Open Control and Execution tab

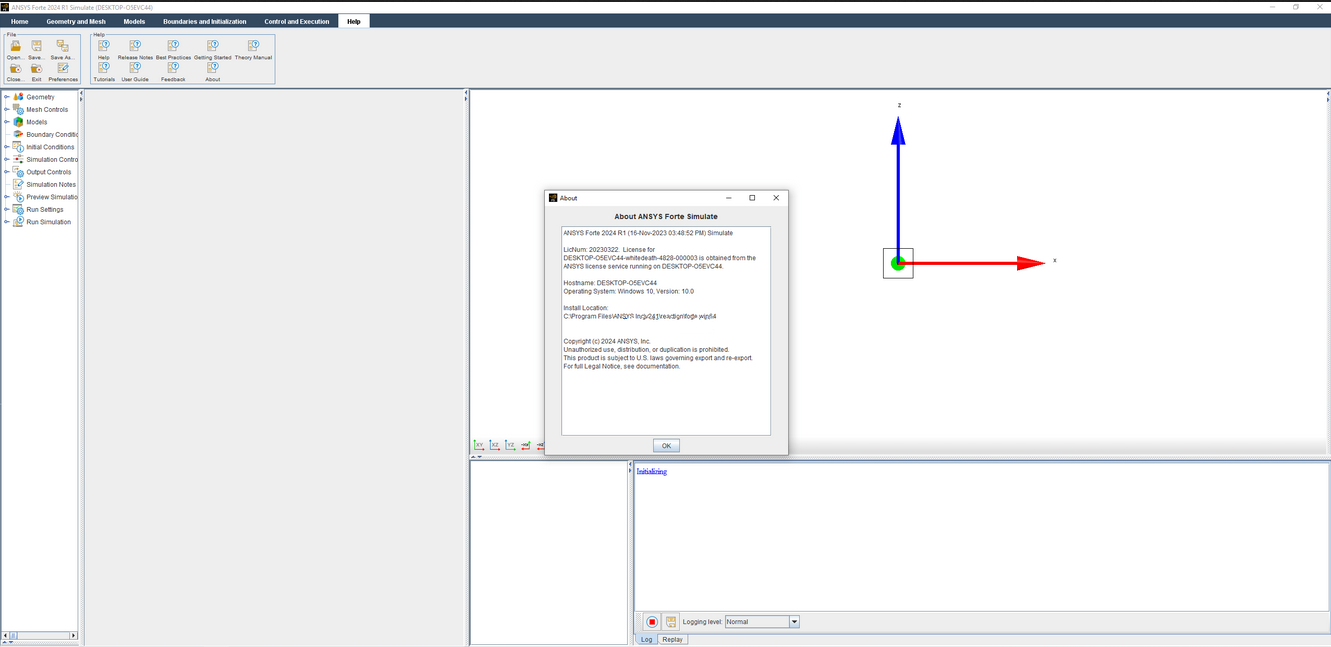(297, 21)
